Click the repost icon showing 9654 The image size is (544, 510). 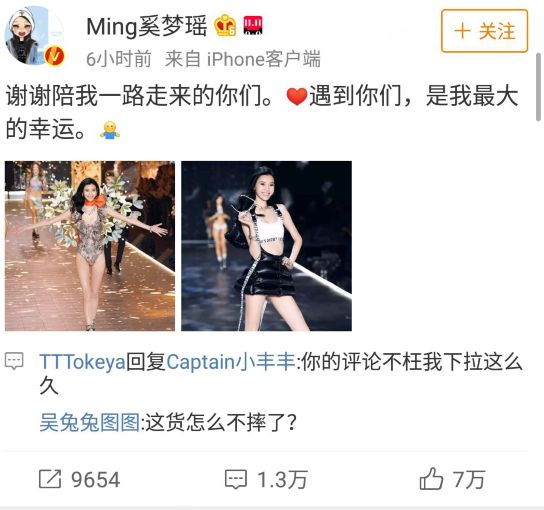point(50,479)
